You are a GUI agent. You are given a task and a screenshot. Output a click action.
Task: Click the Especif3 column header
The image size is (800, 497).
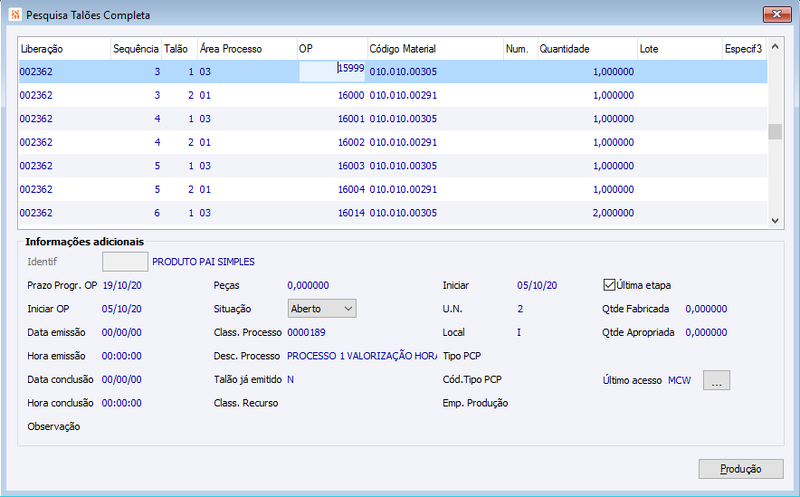click(745, 49)
